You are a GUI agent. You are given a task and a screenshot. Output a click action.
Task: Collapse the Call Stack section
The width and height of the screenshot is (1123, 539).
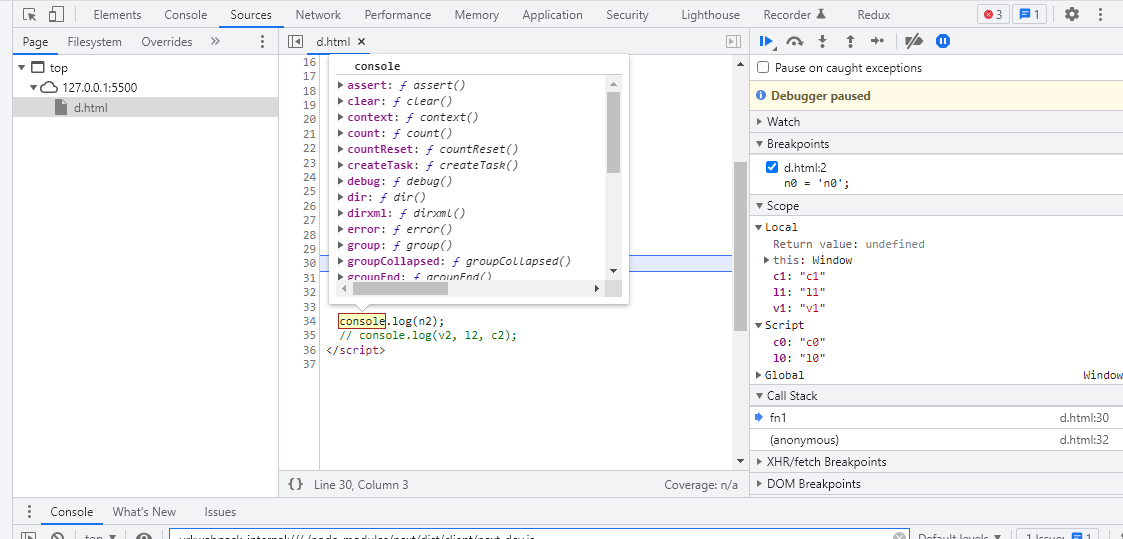[760, 396]
